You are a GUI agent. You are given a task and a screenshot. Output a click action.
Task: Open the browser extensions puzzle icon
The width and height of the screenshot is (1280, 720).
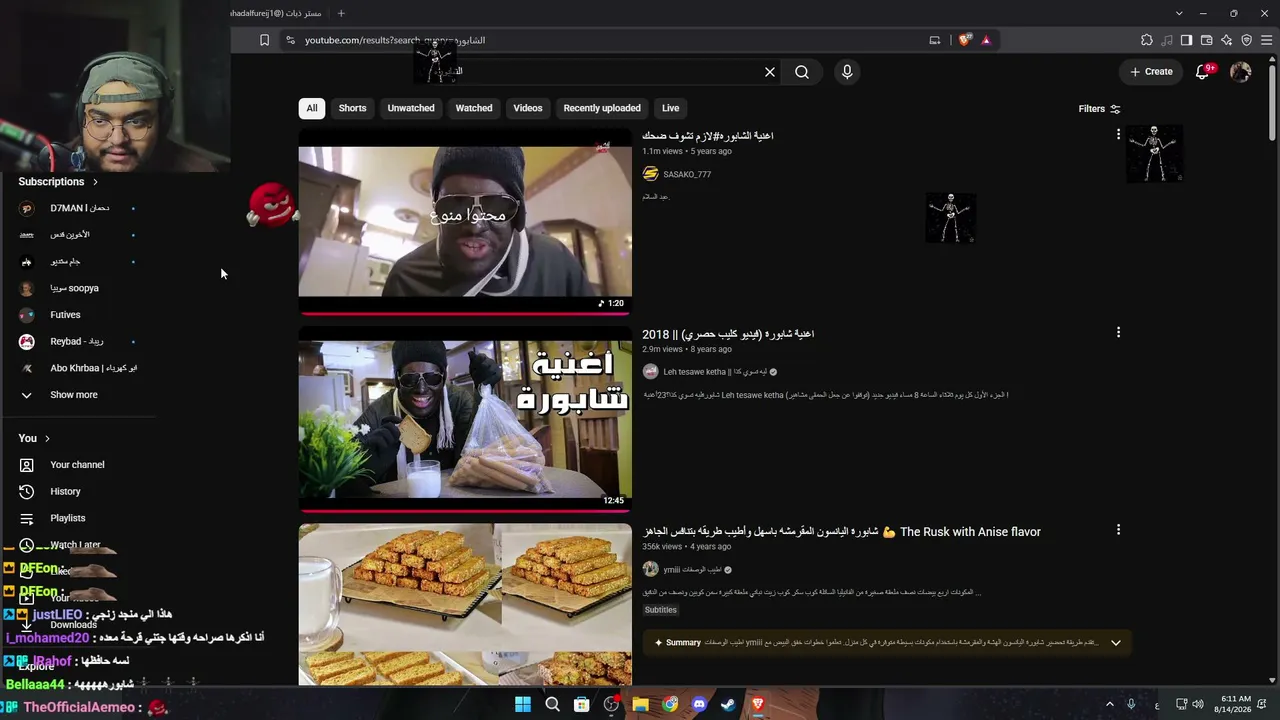[x=1147, y=40]
